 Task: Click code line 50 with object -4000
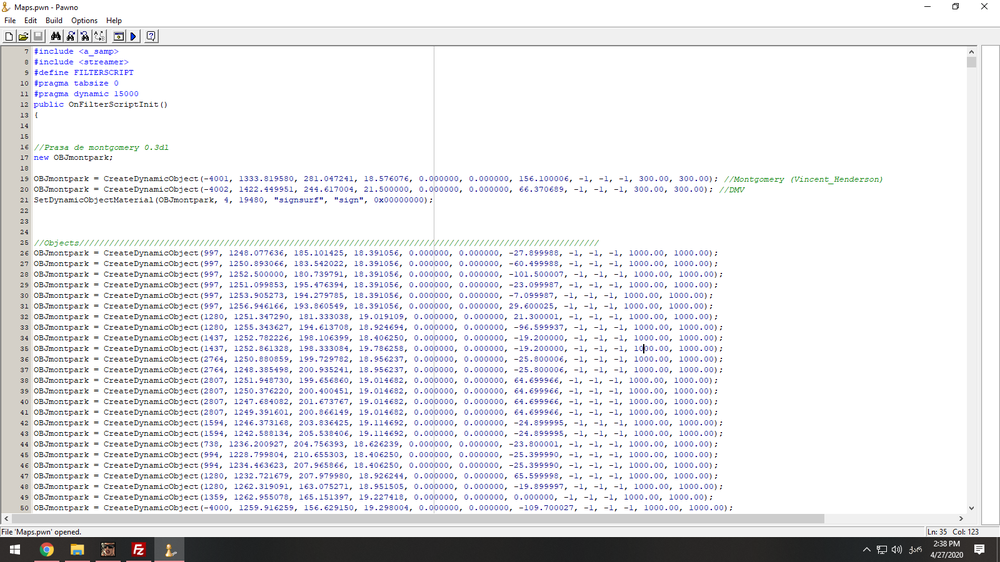pyautogui.click(x=383, y=508)
